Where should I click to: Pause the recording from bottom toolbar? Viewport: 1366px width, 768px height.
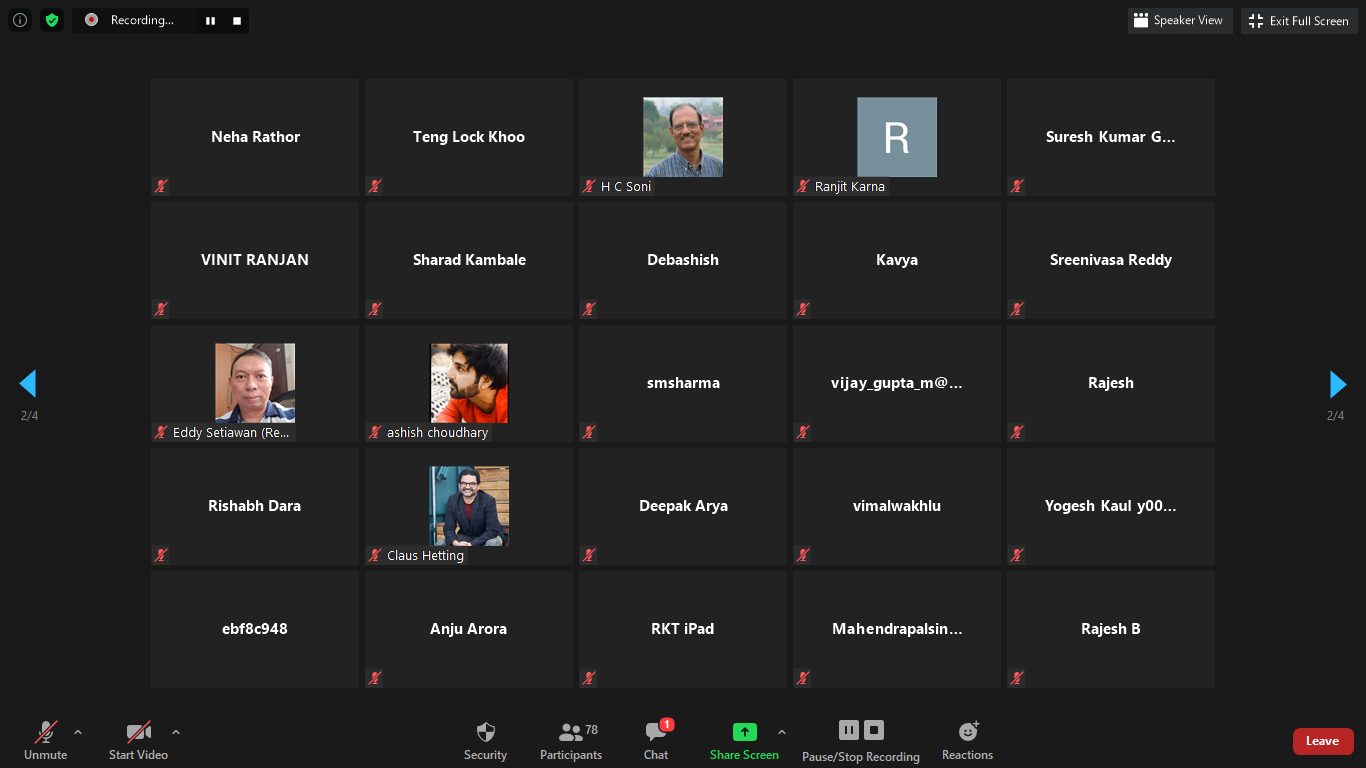(x=848, y=730)
